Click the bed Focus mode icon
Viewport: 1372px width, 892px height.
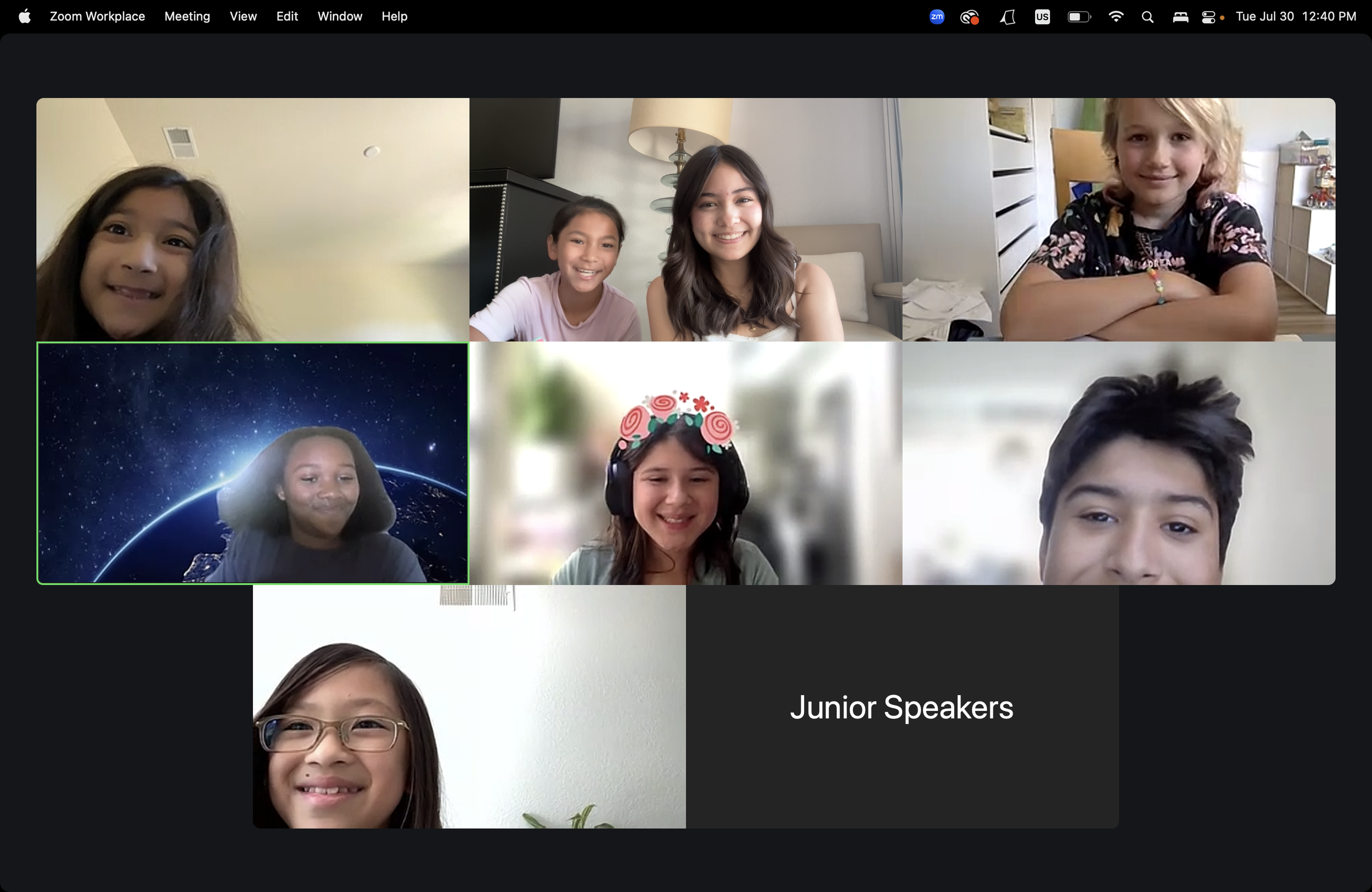pos(1180,16)
